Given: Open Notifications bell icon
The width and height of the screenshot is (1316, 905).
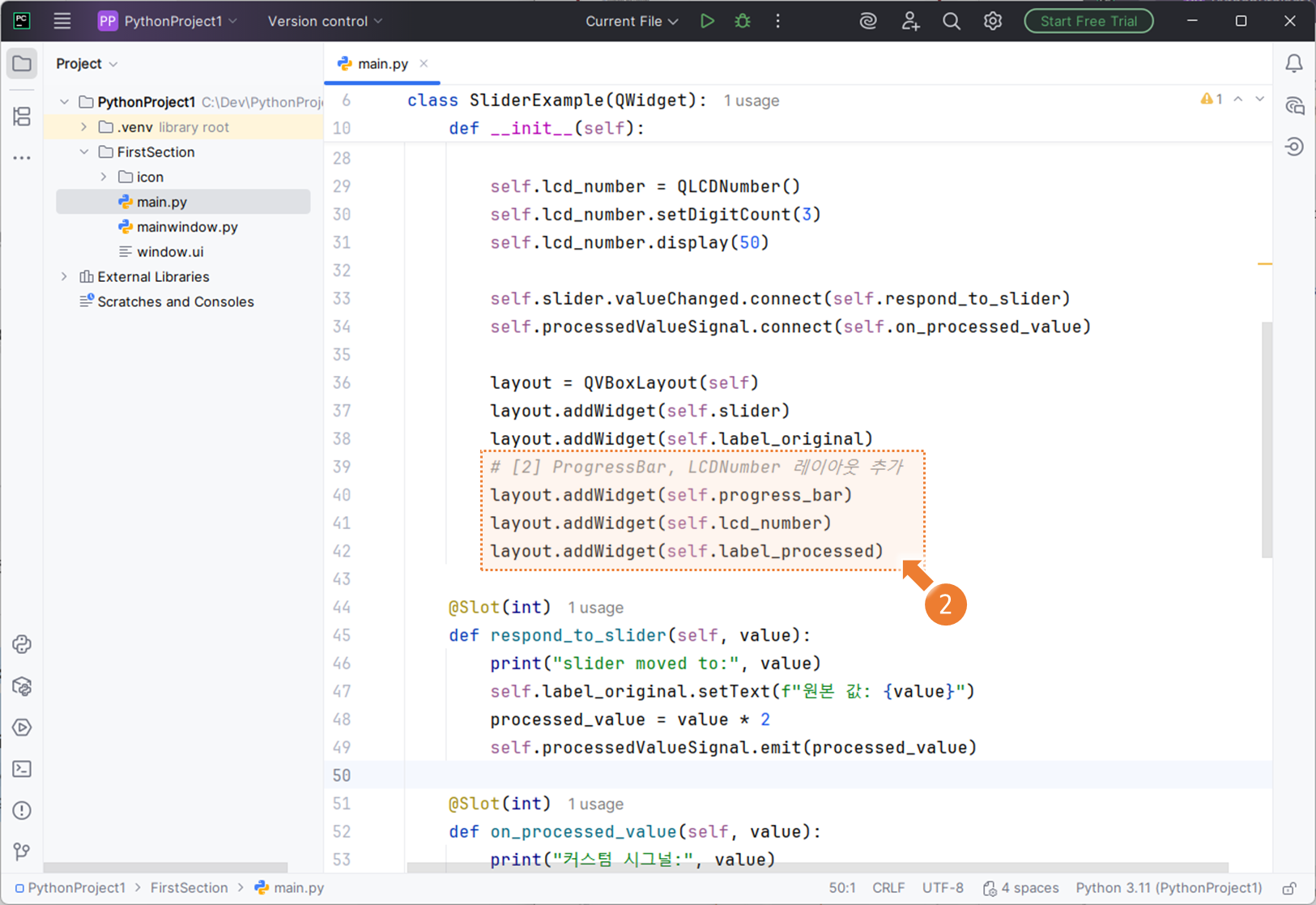Looking at the screenshot, I should click(1294, 64).
